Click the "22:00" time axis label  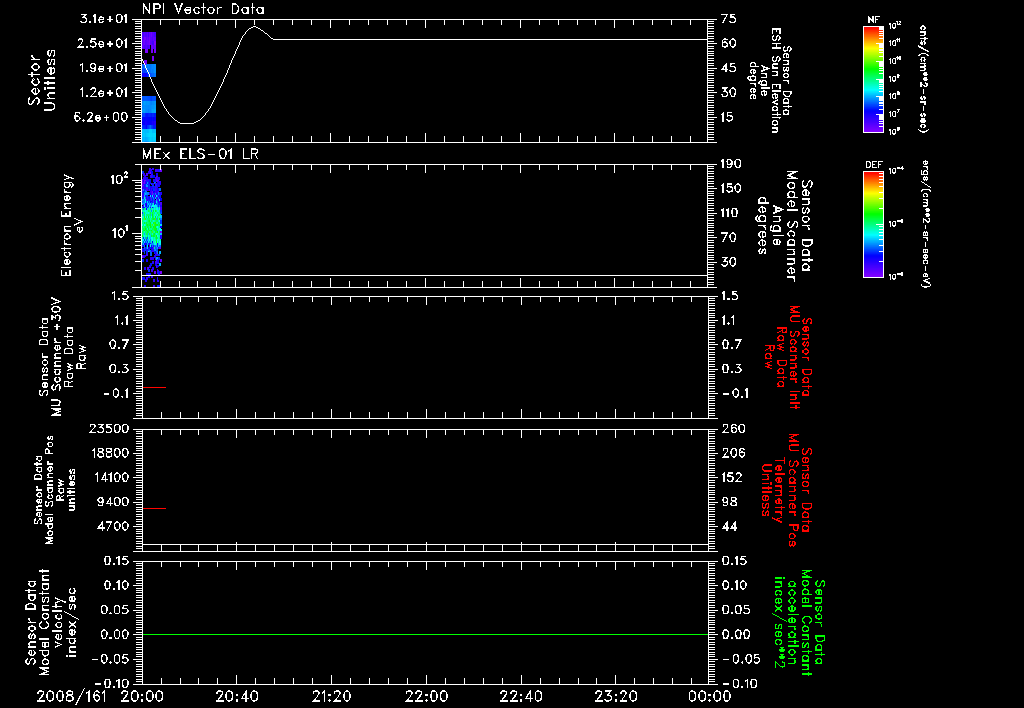pos(426,696)
